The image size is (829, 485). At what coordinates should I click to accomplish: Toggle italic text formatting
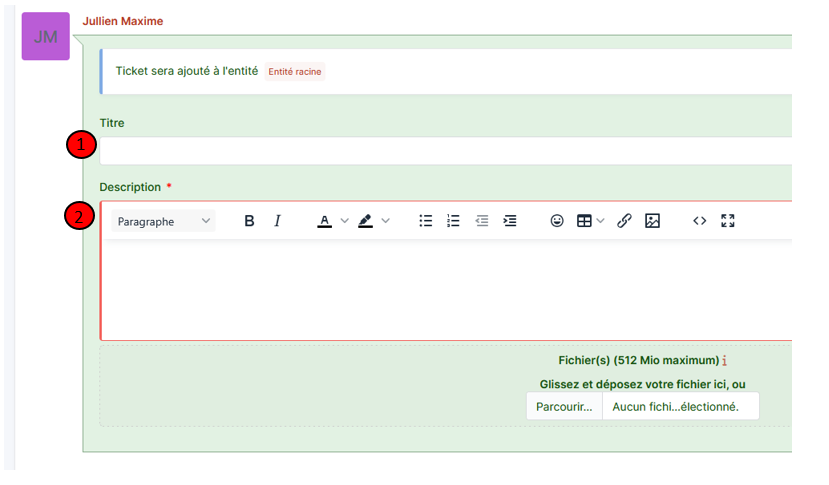point(278,221)
